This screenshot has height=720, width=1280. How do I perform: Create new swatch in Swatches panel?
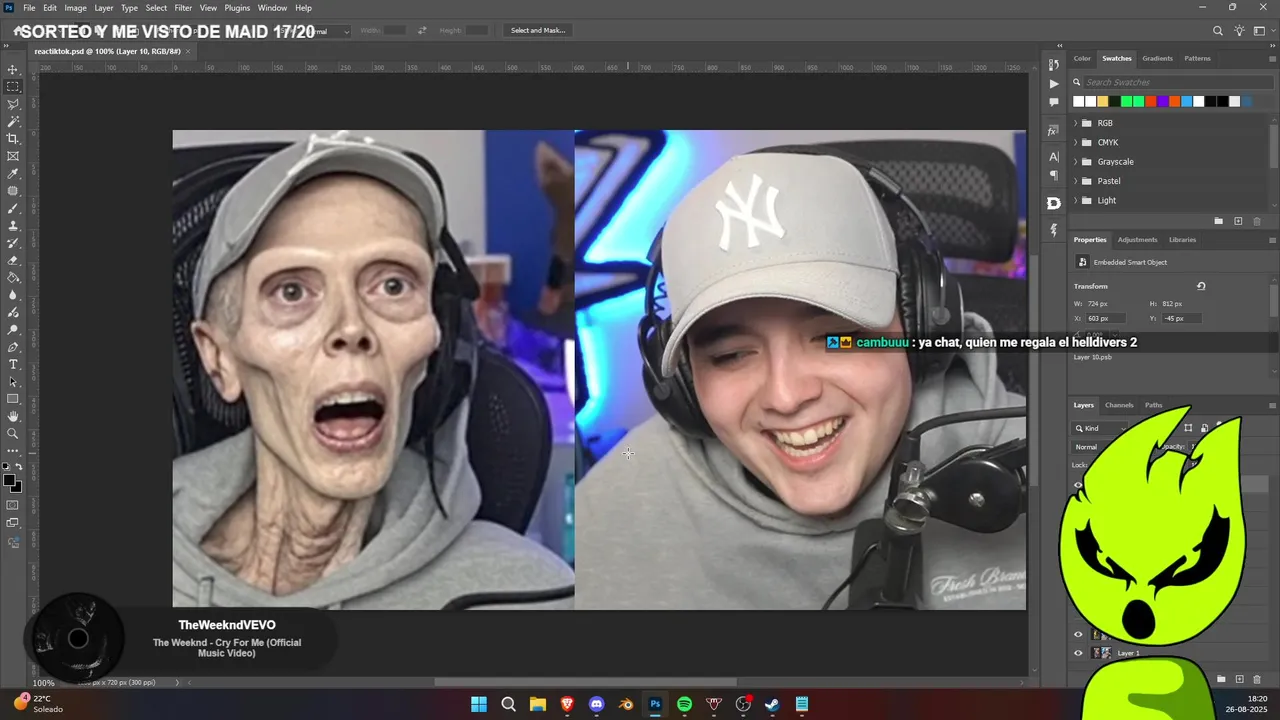1238,221
